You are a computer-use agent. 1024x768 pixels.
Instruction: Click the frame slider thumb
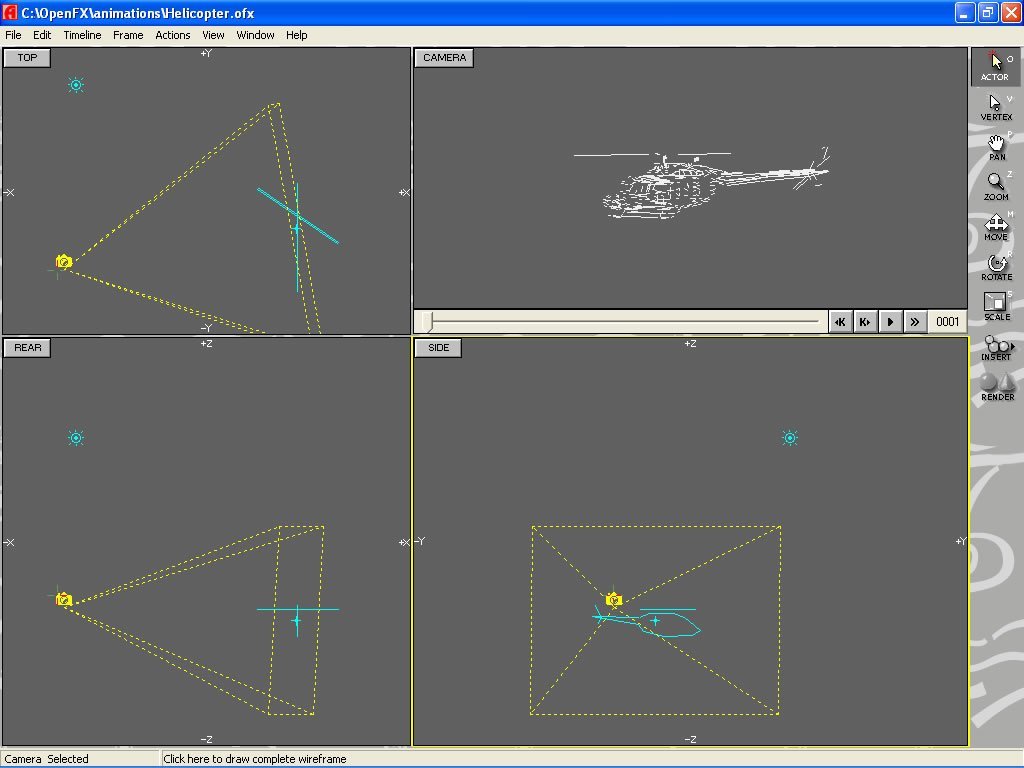tap(427, 321)
